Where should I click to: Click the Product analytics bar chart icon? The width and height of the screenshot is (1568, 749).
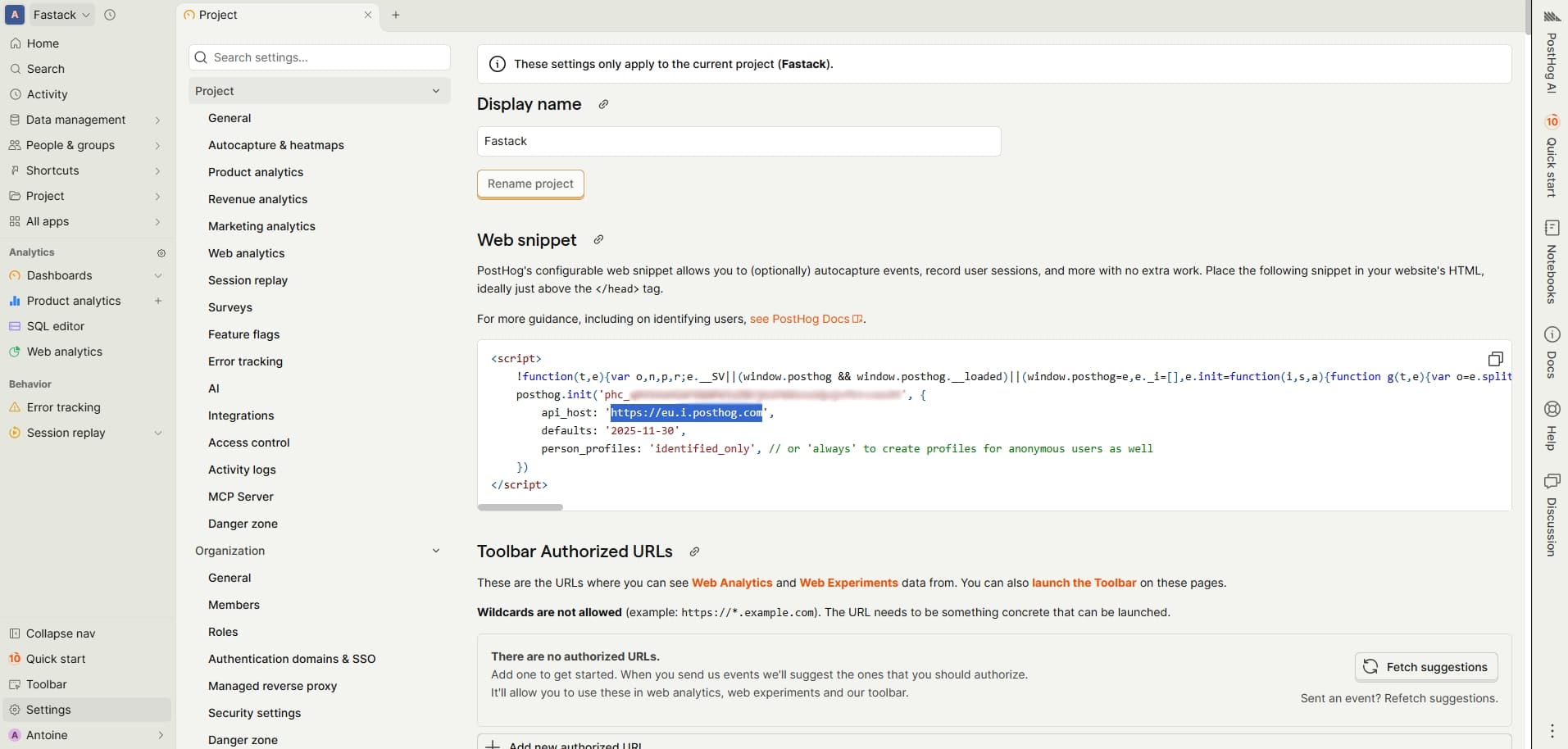(x=15, y=301)
